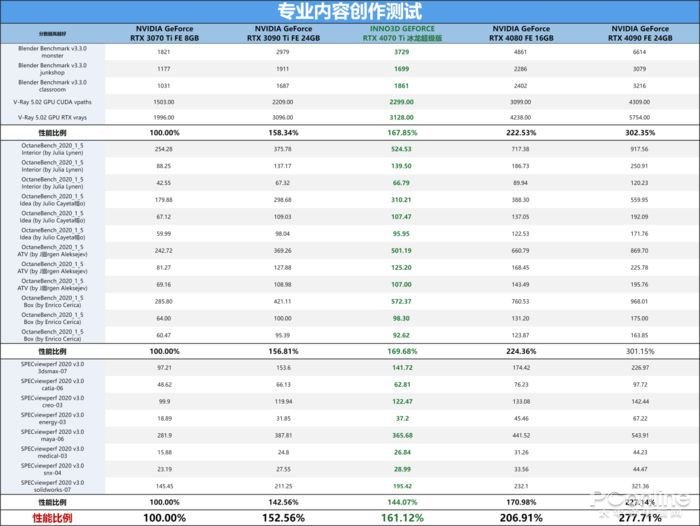
Task: Click the overall 277.71% summary value
Action: click(x=640, y=518)
